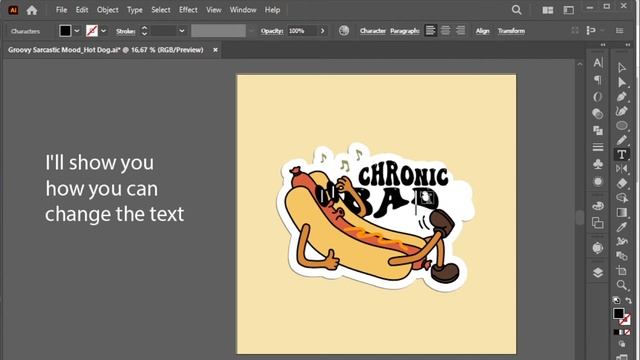Expand the fill color dropdown arrow

(x=77, y=31)
